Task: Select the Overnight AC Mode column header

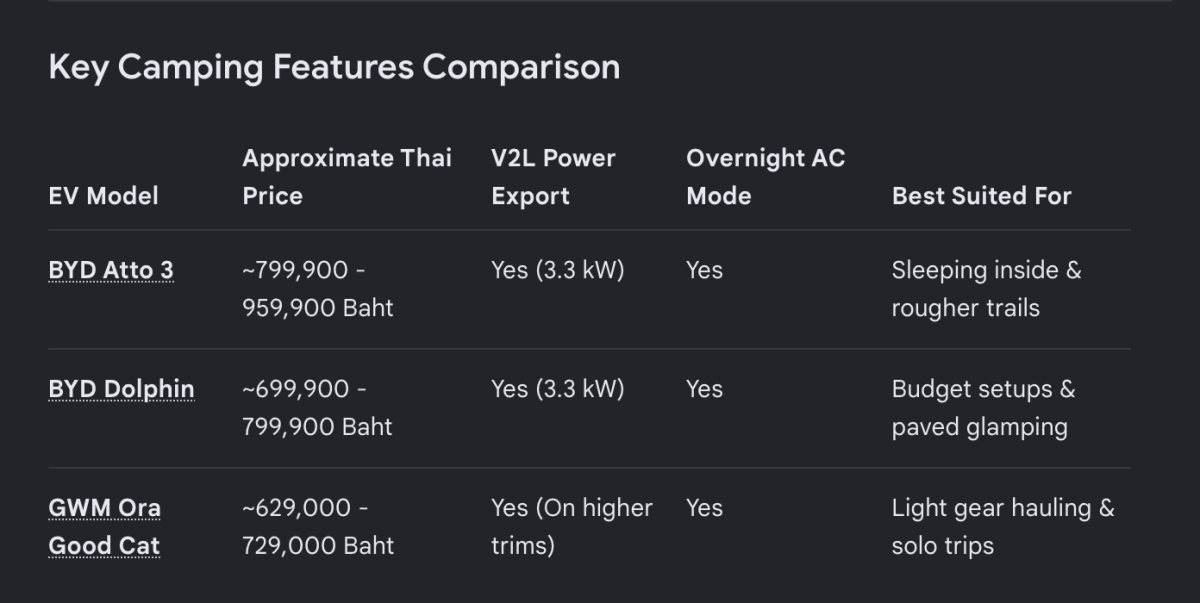Action: coord(765,176)
